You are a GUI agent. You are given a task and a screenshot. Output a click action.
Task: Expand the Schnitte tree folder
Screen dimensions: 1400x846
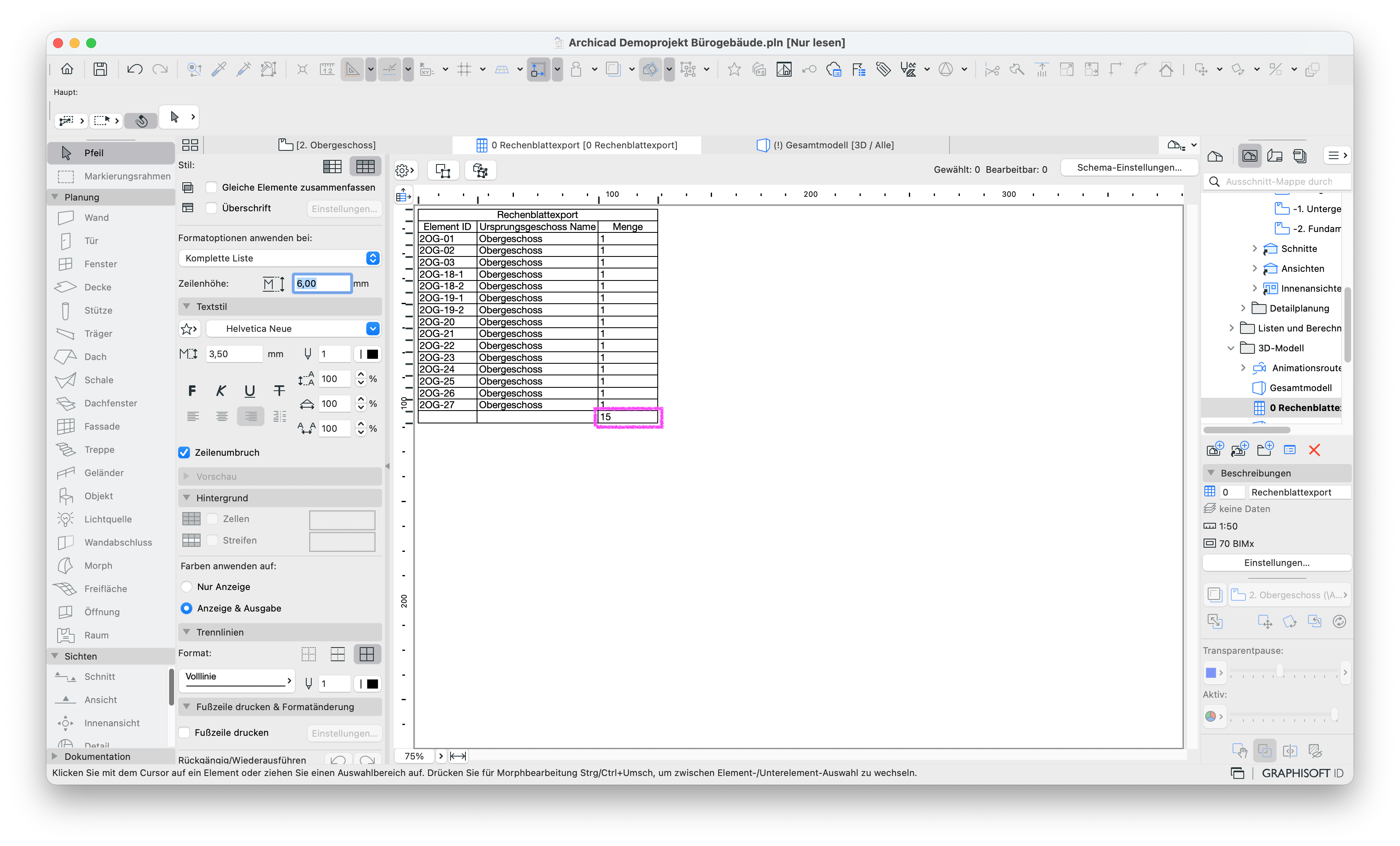(1255, 248)
